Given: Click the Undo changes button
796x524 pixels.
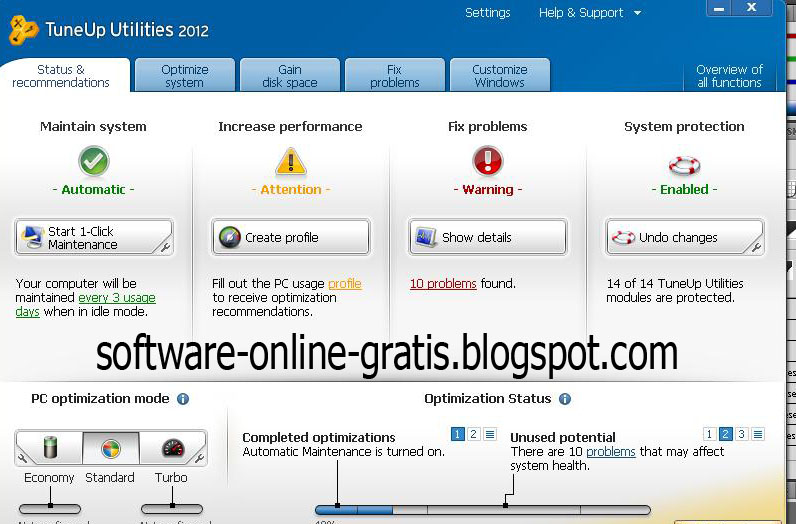Looking at the screenshot, I should [x=684, y=237].
